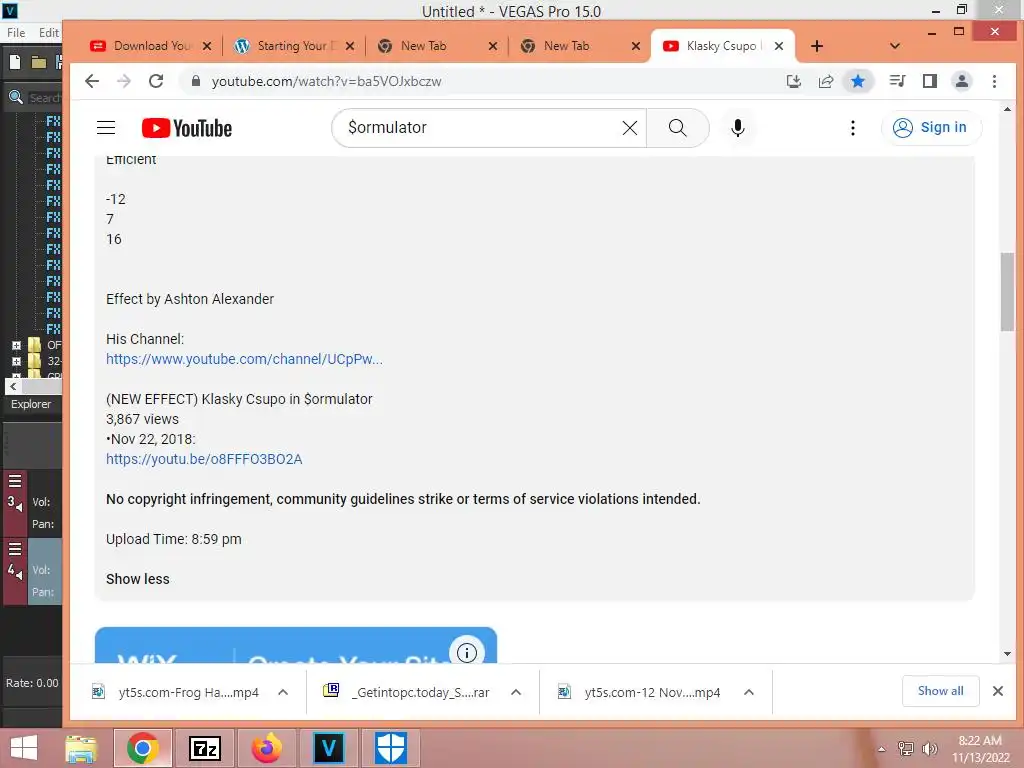Viewport: 1024px width, 768px height.
Task: Click the Sign in button
Action: [931, 127]
